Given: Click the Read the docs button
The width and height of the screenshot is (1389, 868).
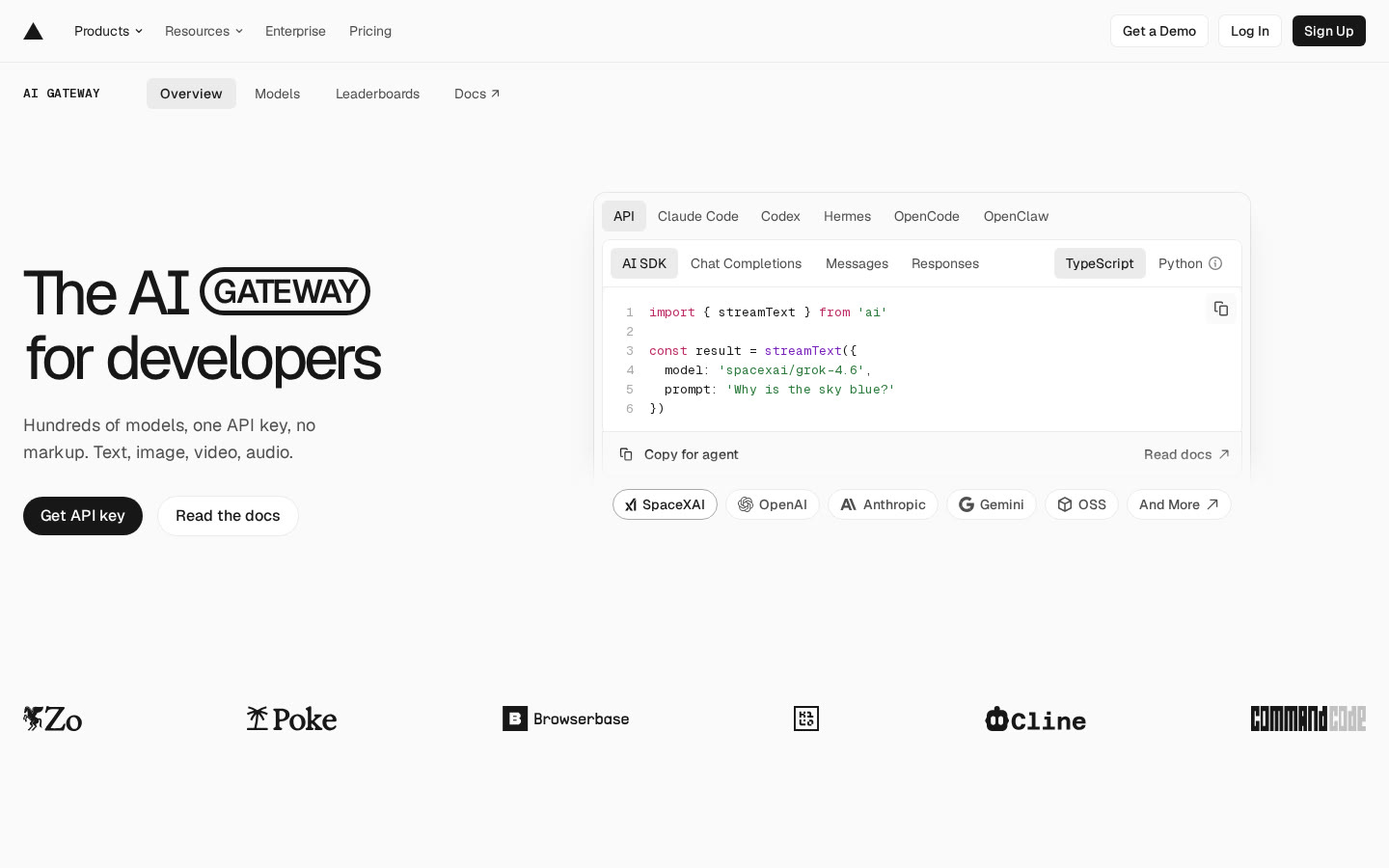Looking at the screenshot, I should (x=228, y=516).
